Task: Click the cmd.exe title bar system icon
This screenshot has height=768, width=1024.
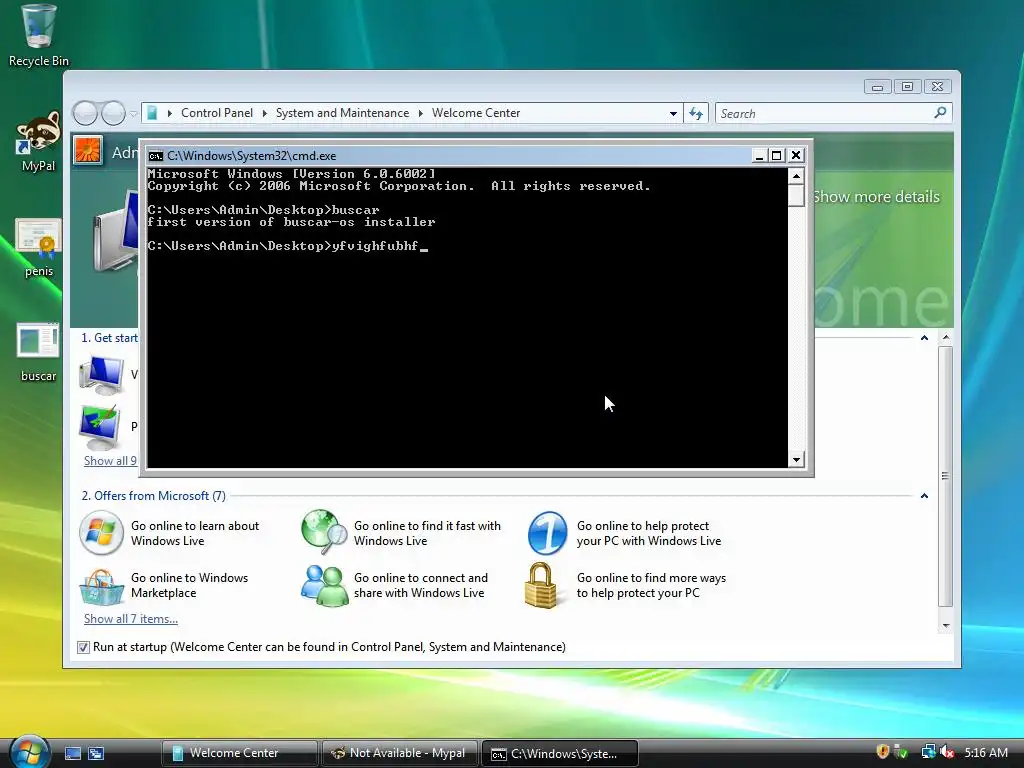Action: 155,155
